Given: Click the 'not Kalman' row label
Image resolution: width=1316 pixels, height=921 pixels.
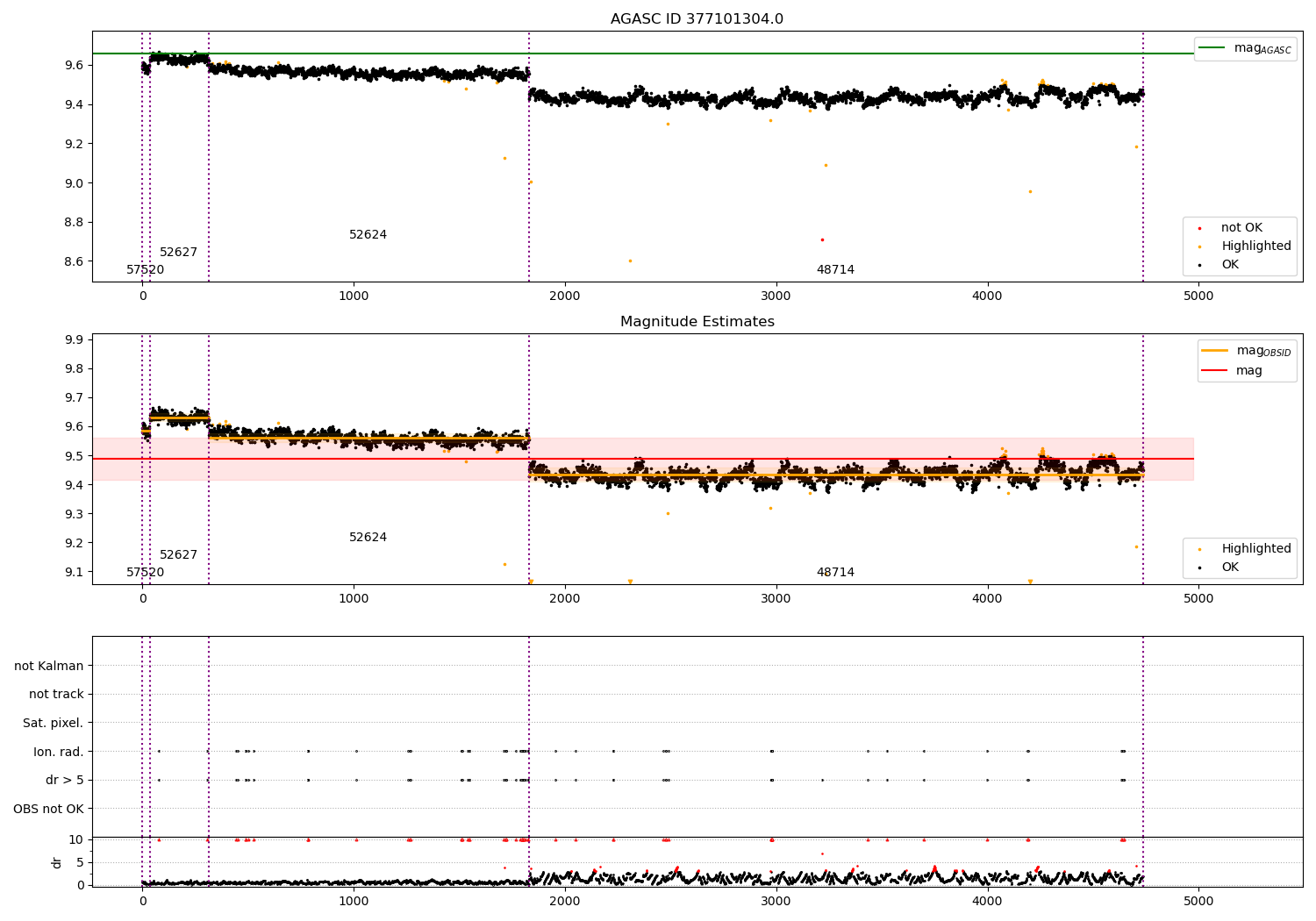Looking at the screenshot, I should [x=49, y=666].
